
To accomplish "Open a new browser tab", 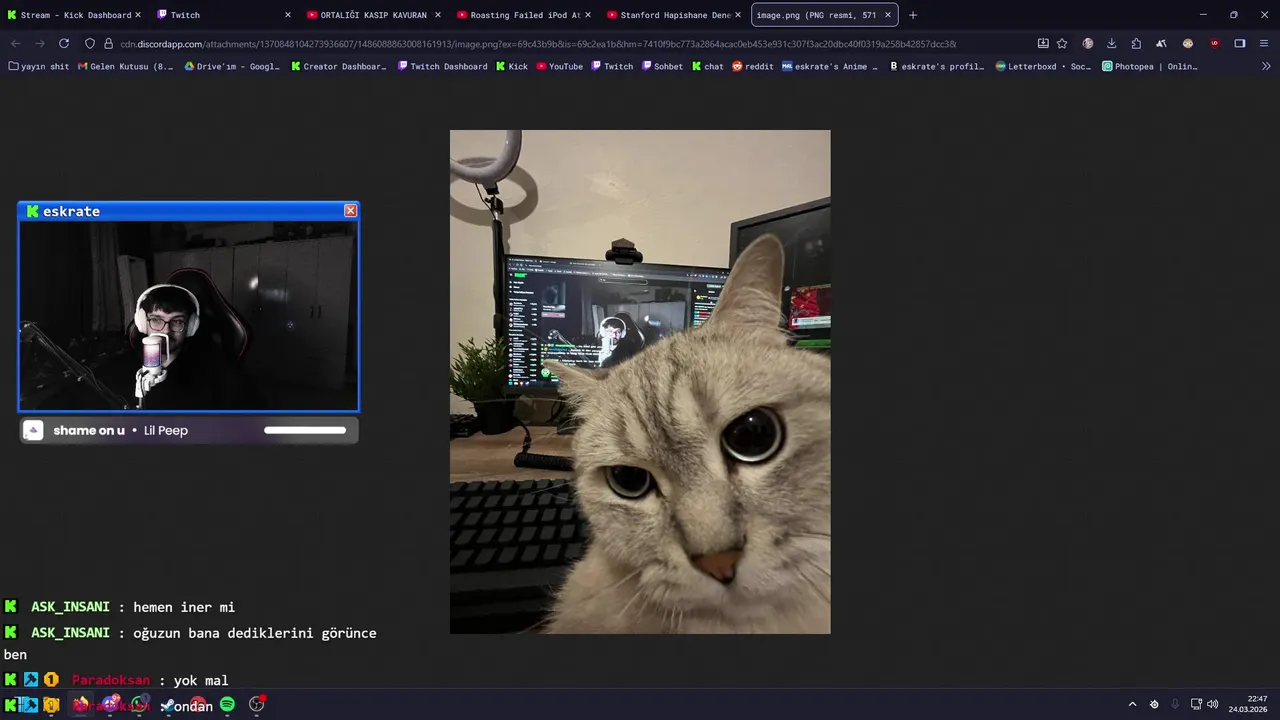I will pyautogui.click(x=912, y=15).
